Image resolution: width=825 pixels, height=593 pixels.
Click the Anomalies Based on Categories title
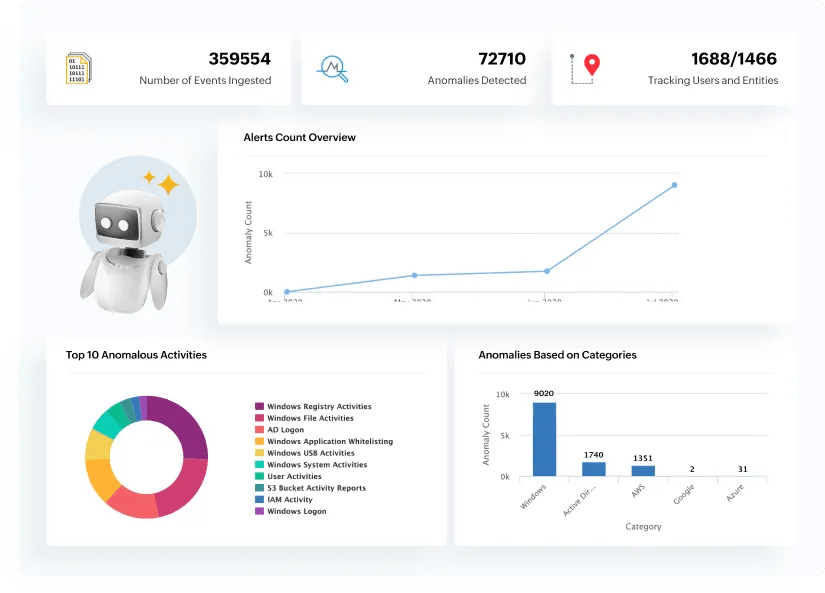557,355
